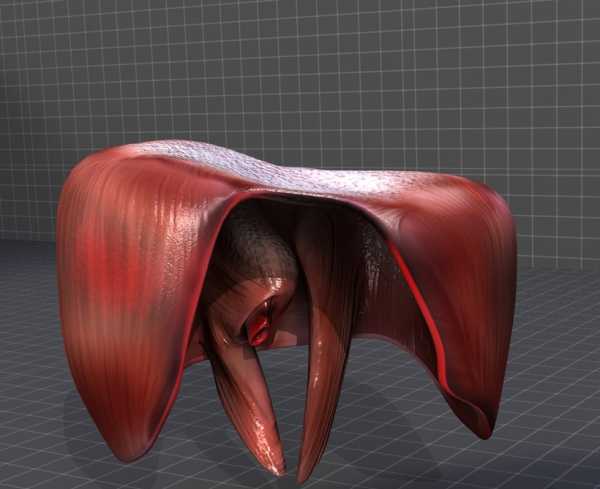The image size is (600, 489).
Task: Click the top-left corner of the back wall
Action: click(5, 5)
